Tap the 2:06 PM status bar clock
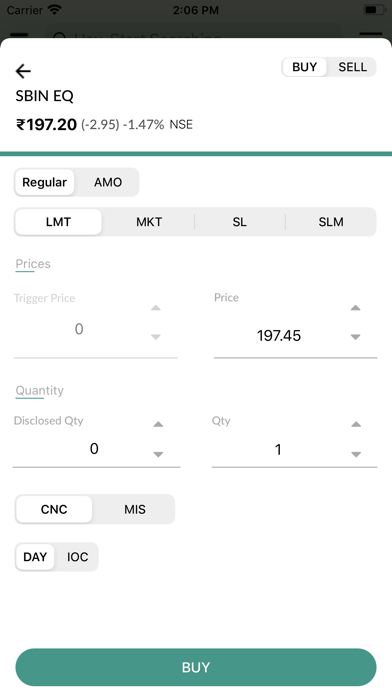The width and height of the screenshot is (392, 696). click(196, 10)
